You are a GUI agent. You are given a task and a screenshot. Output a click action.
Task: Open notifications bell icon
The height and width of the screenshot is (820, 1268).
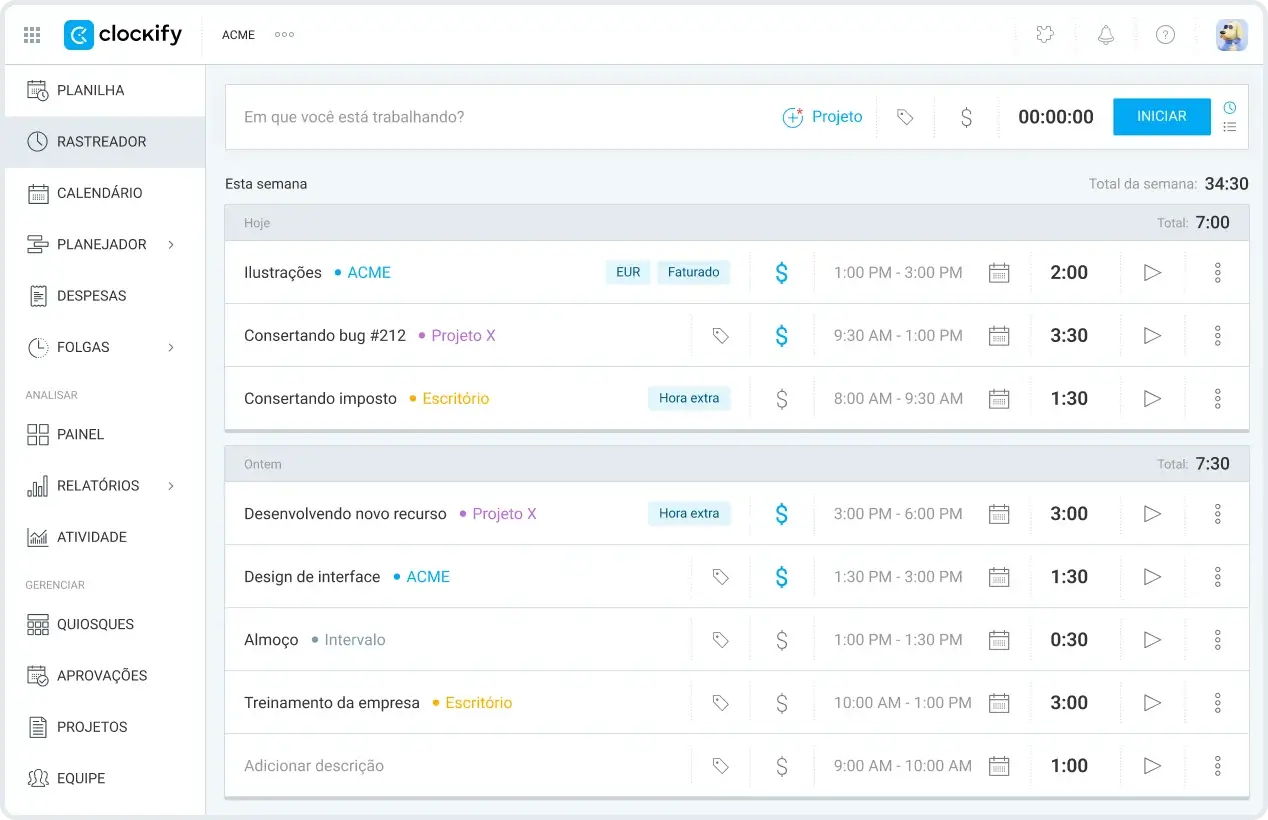pos(1105,35)
